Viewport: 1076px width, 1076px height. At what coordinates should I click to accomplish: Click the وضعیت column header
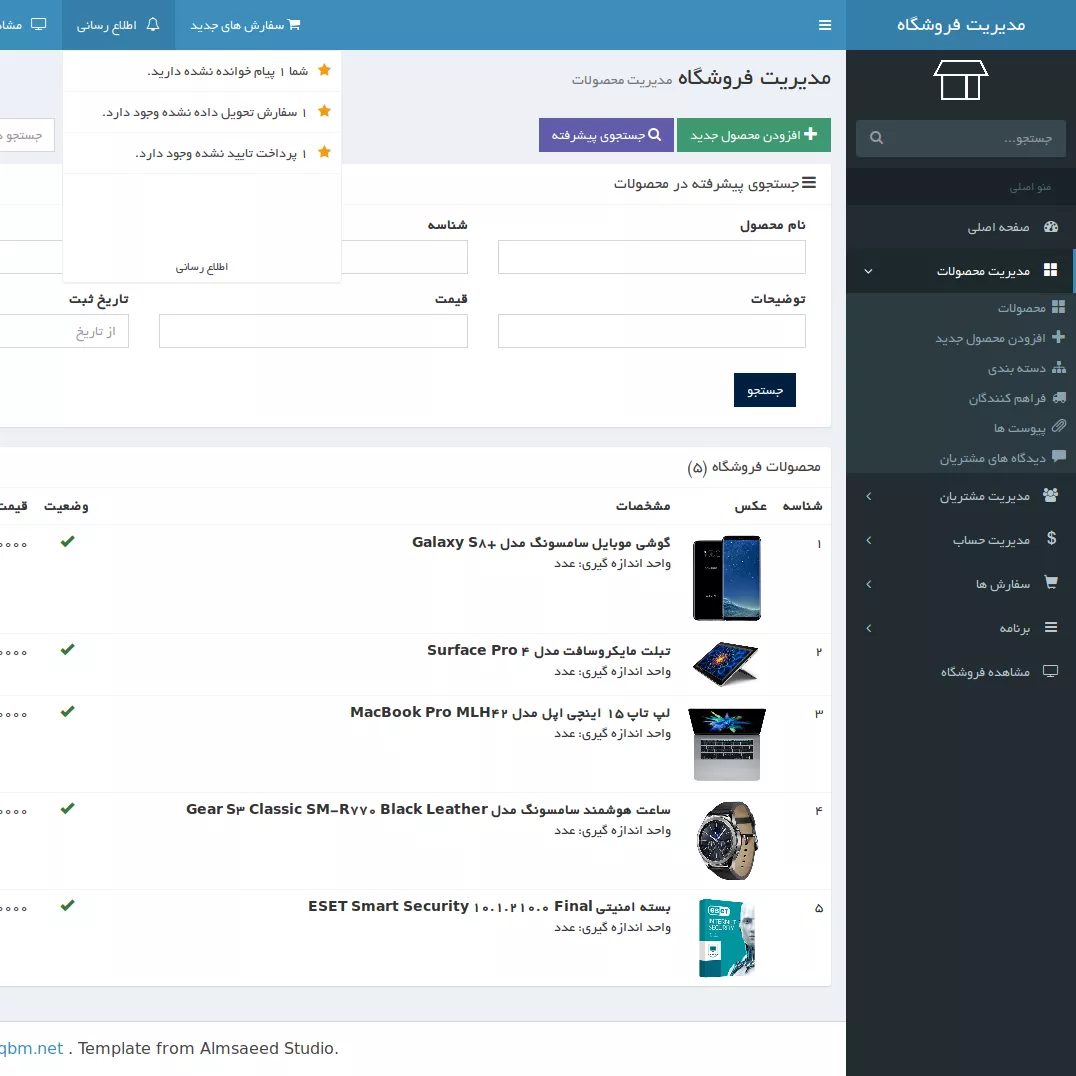click(x=66, y=506)
